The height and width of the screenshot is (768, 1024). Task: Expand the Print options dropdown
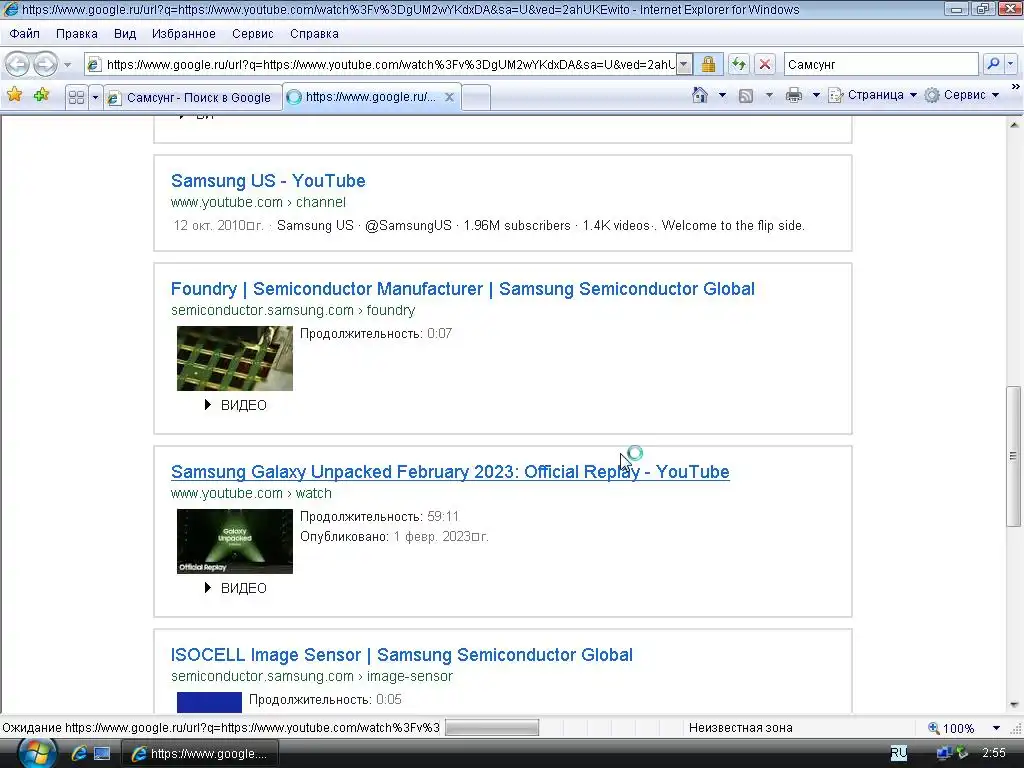tap(816, 95)
